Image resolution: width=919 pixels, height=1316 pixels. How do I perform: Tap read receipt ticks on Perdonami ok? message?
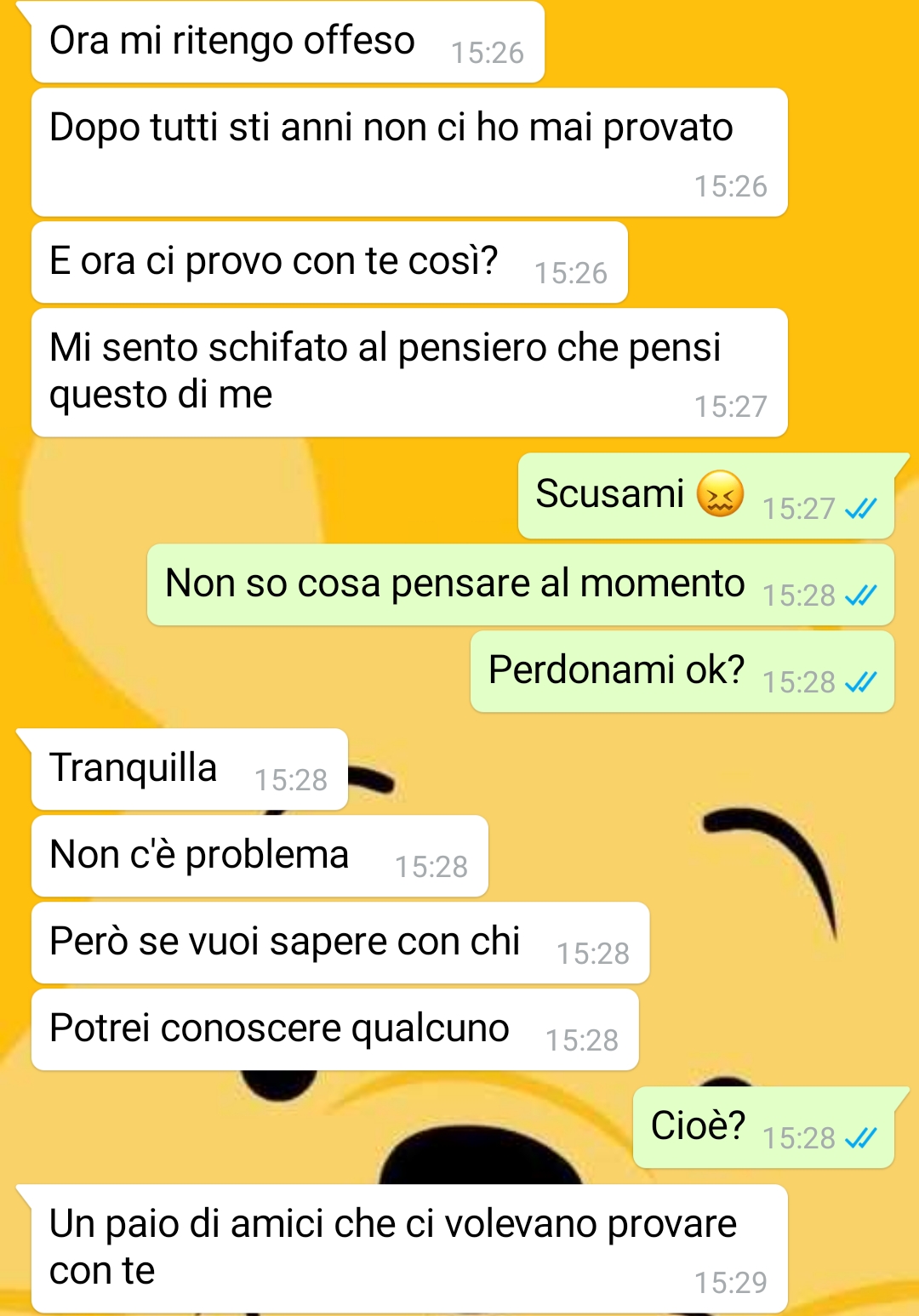click(x=860, y=682)
